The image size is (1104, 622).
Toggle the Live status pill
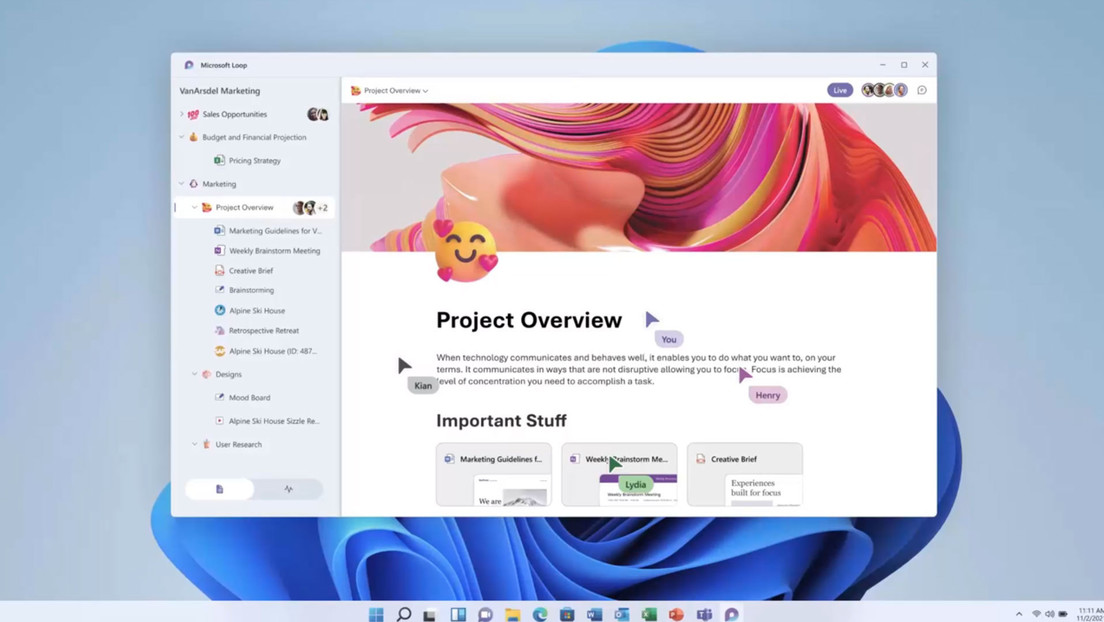pyautogui.click(x=840, y=90)
